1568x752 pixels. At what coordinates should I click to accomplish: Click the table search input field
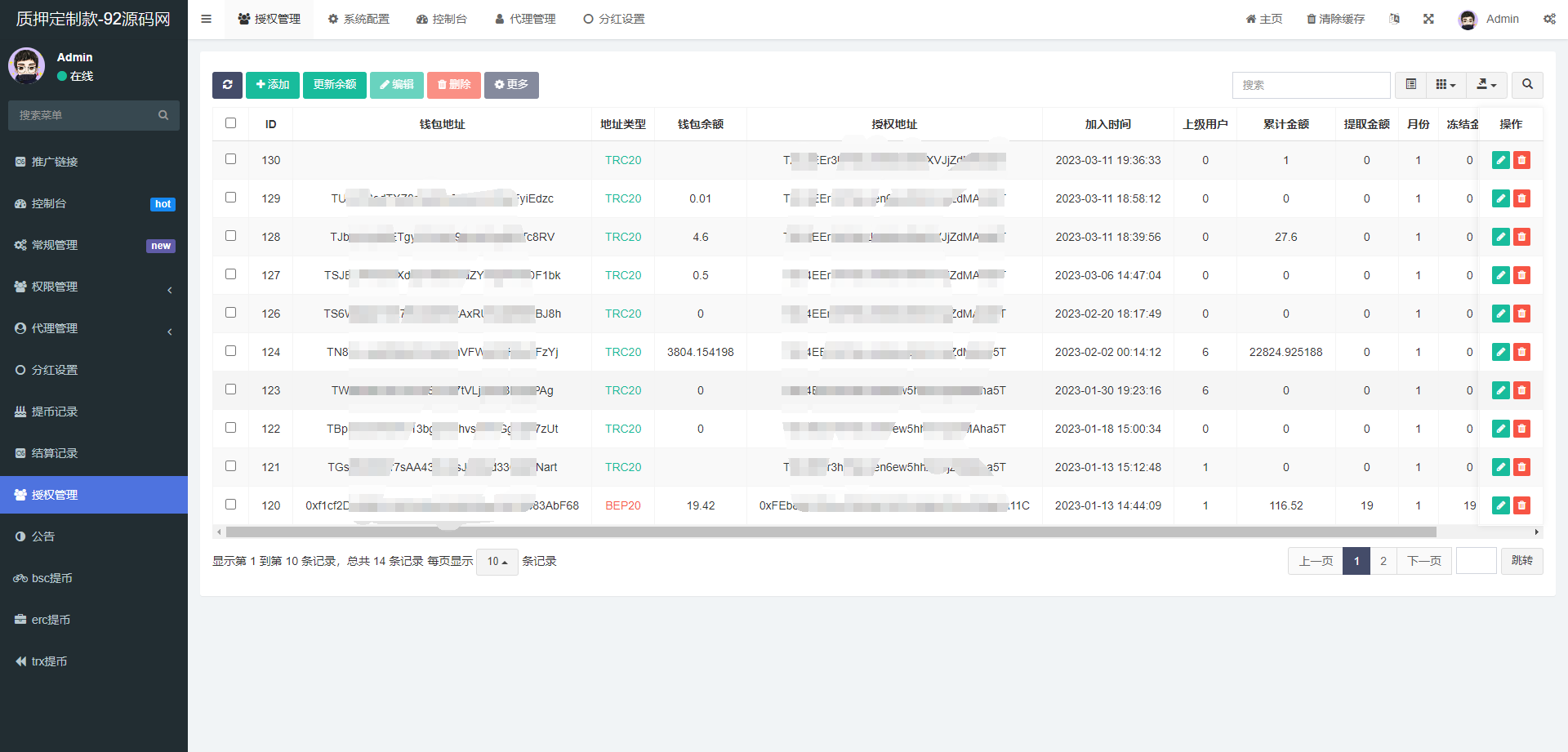pos(1311,85)
